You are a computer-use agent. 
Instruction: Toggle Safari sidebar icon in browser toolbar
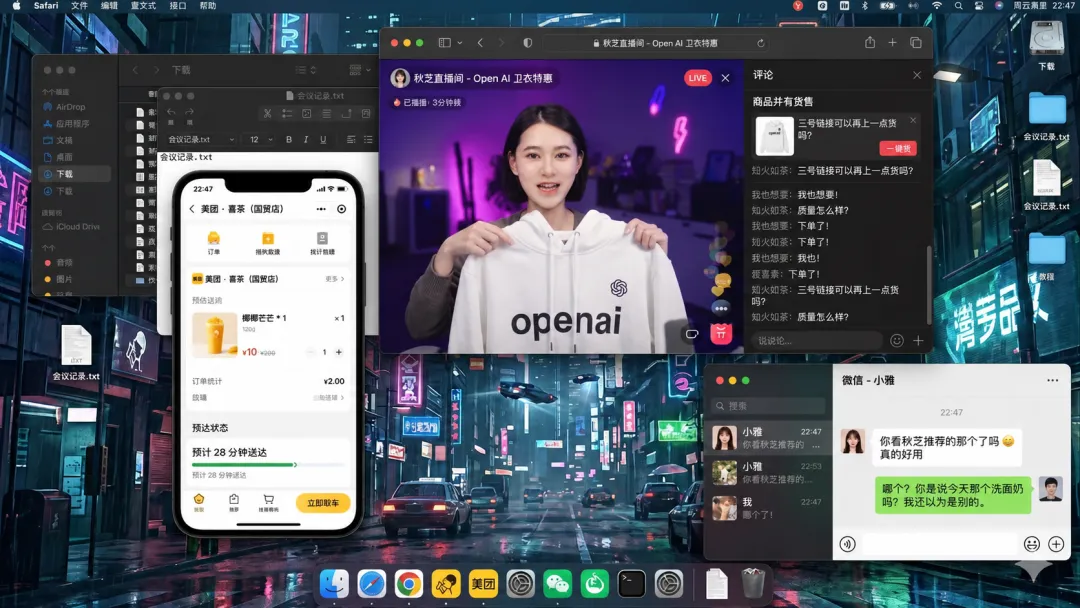click(444, 43)
